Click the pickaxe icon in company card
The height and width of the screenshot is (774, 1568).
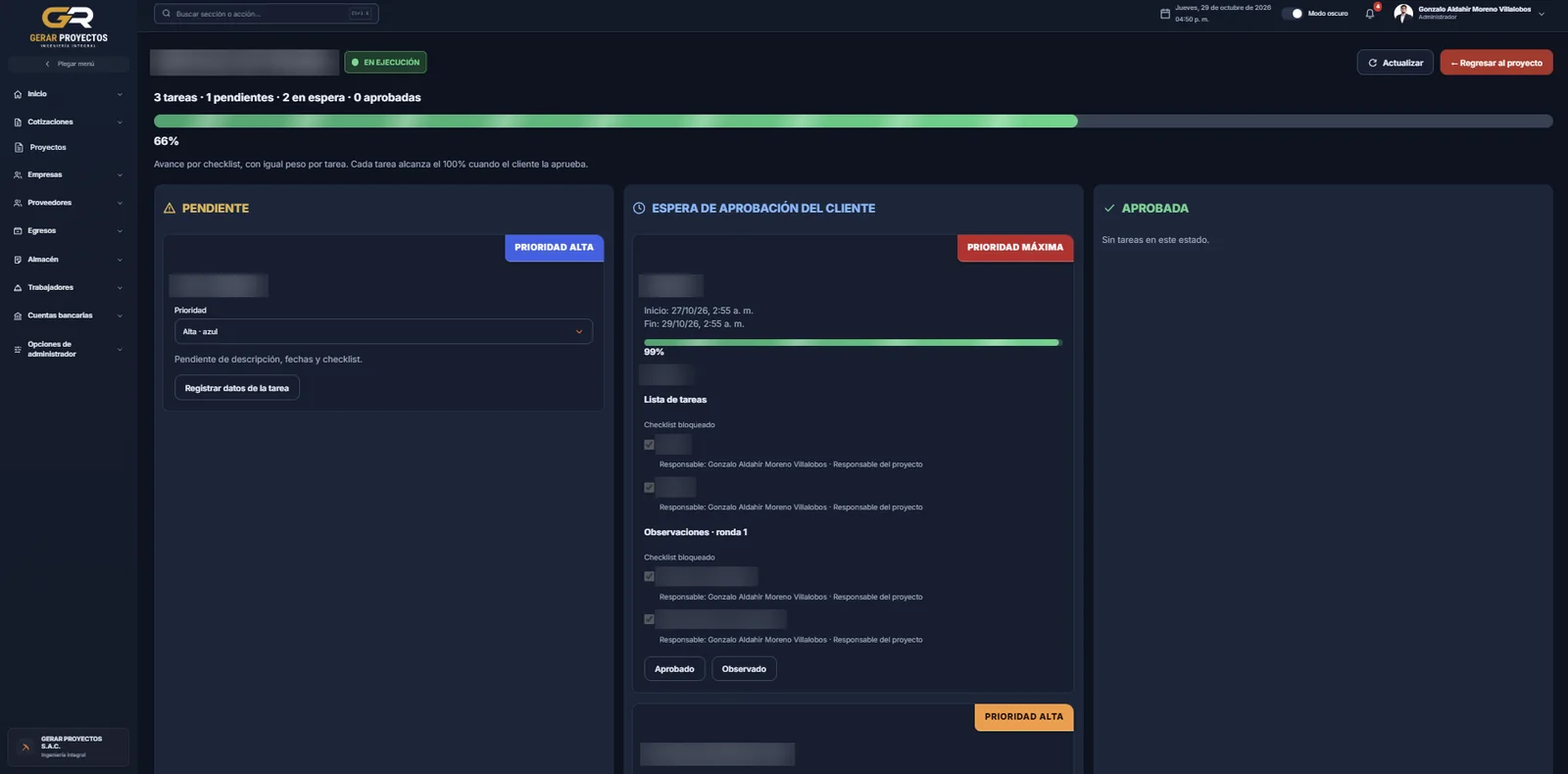(25, 747)
